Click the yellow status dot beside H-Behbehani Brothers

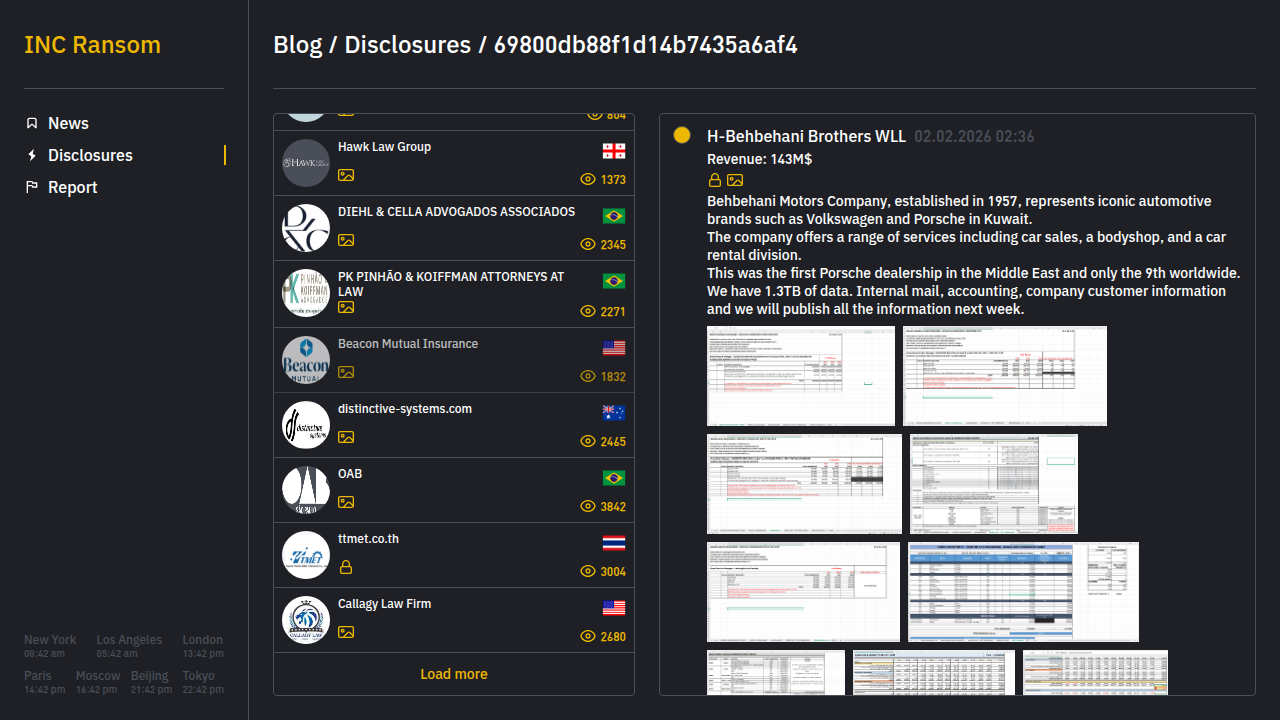(682, 135)
